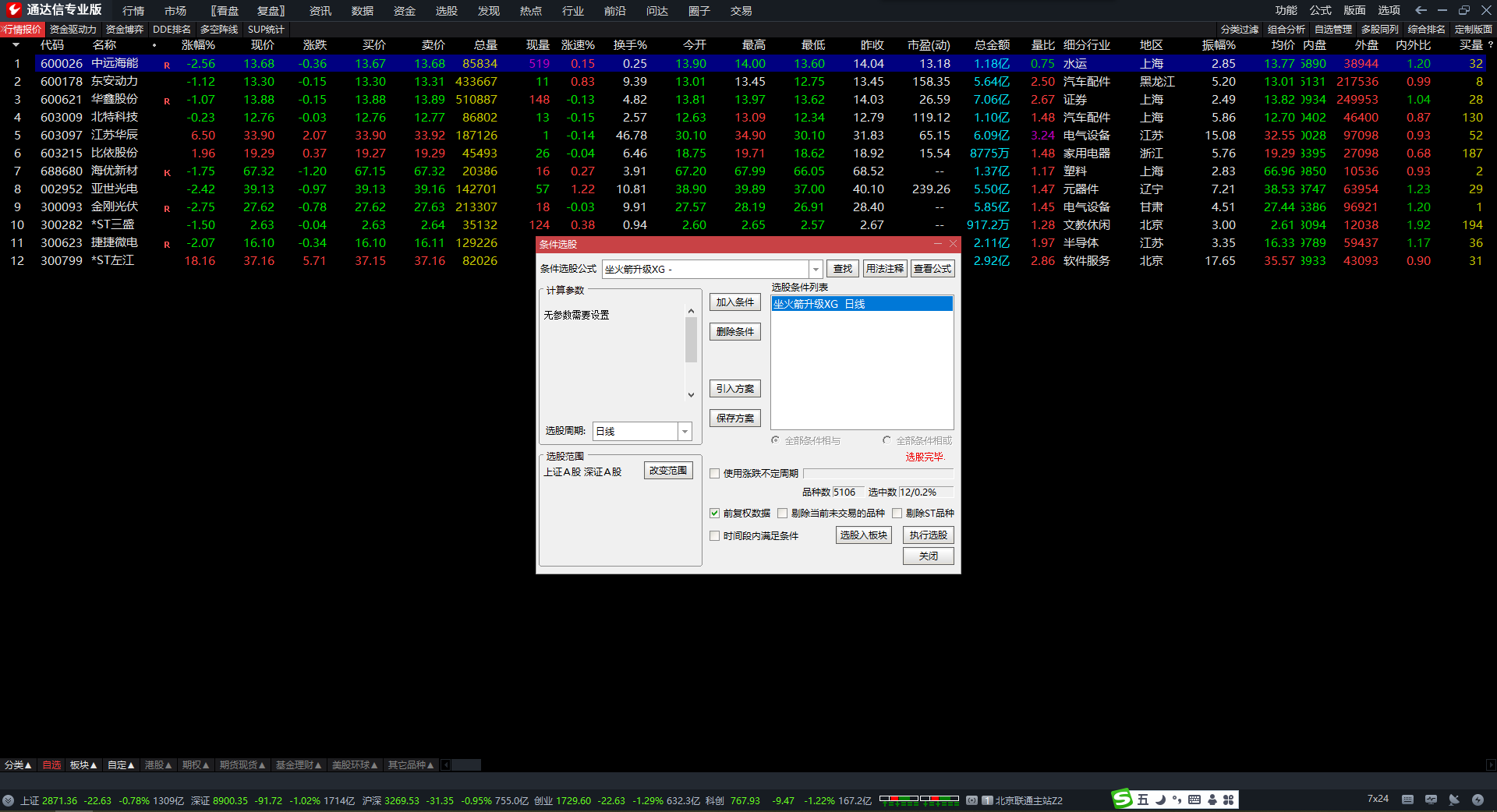Viewport: 1497px width, 812px height.
Task: Click the left arrow of bottom tab scroller
Action: click(x=446, y=765)
